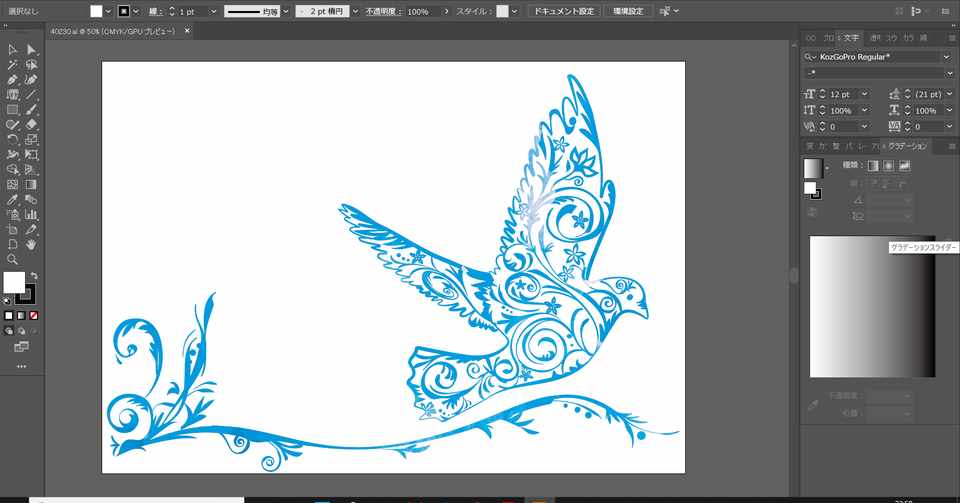Viewport: 960px width, 503px height.
Task: Select the Shaper tool
Action: pyautogui.click(x=12, y=125)
